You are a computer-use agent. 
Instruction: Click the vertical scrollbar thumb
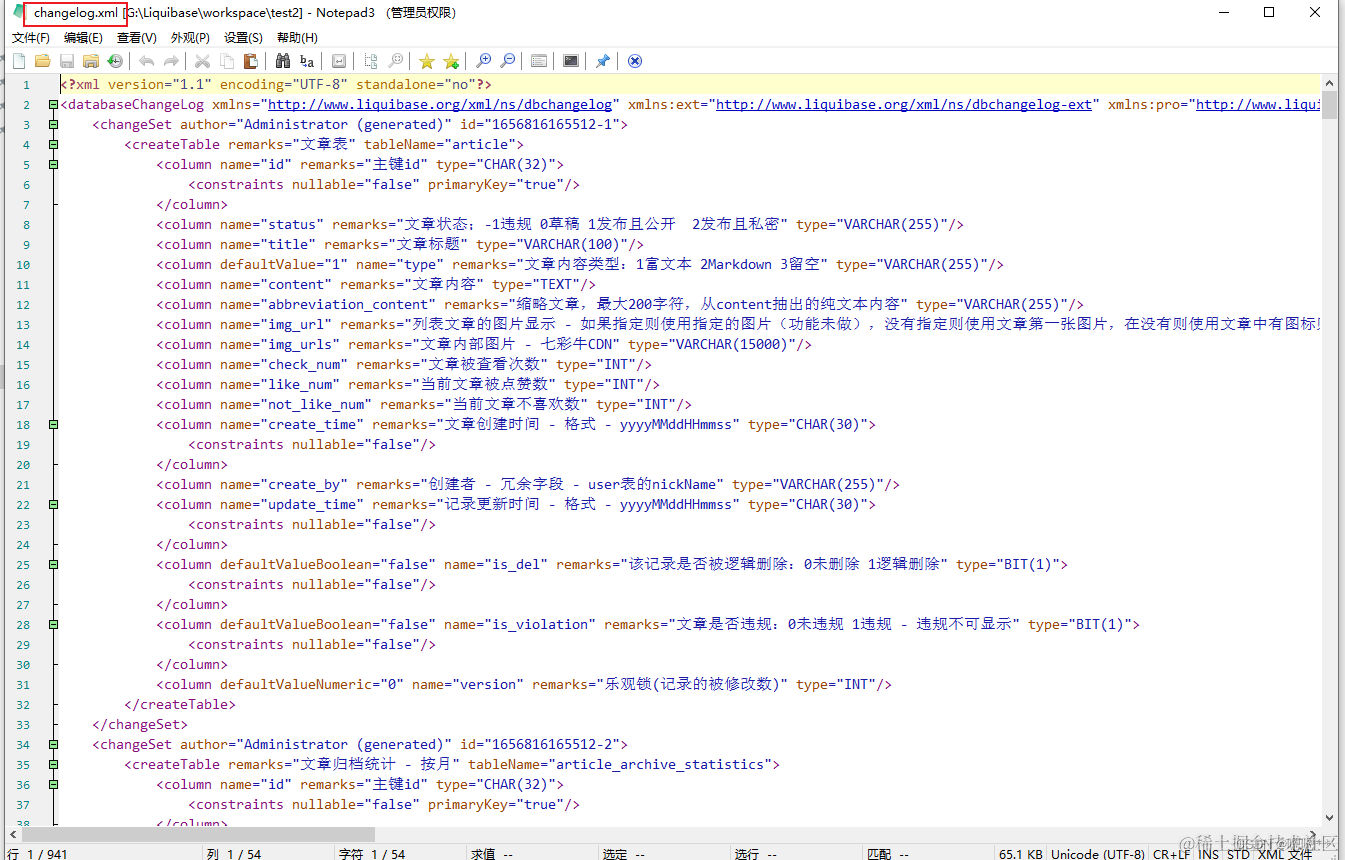[1329, 105]
